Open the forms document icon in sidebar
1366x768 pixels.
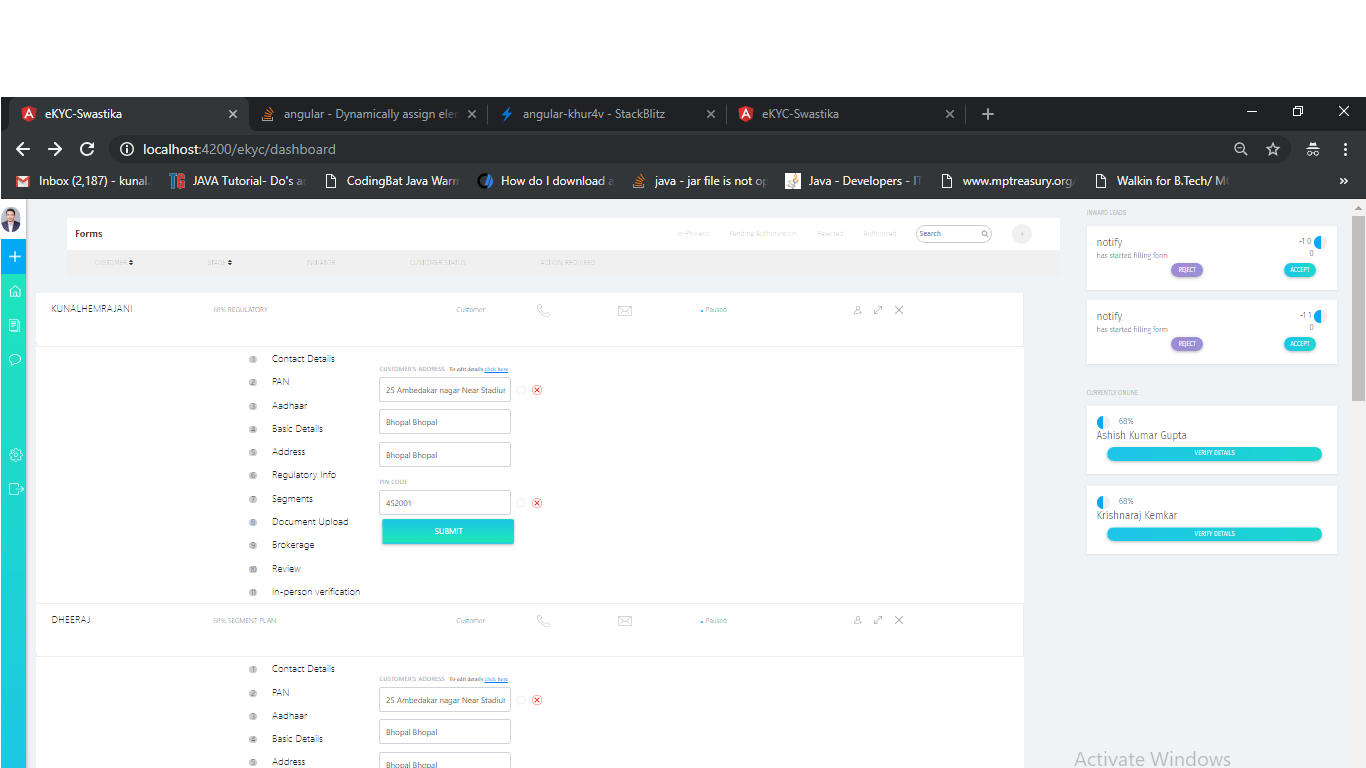tap(15, 325)
